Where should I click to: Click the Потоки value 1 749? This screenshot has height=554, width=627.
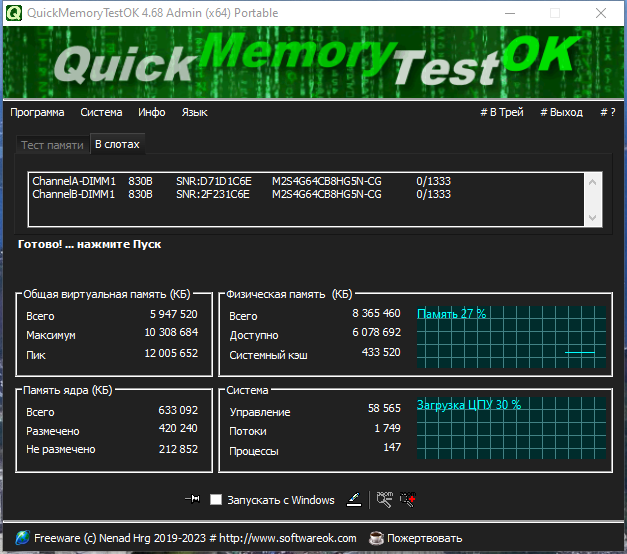click(x=387, y=428)
